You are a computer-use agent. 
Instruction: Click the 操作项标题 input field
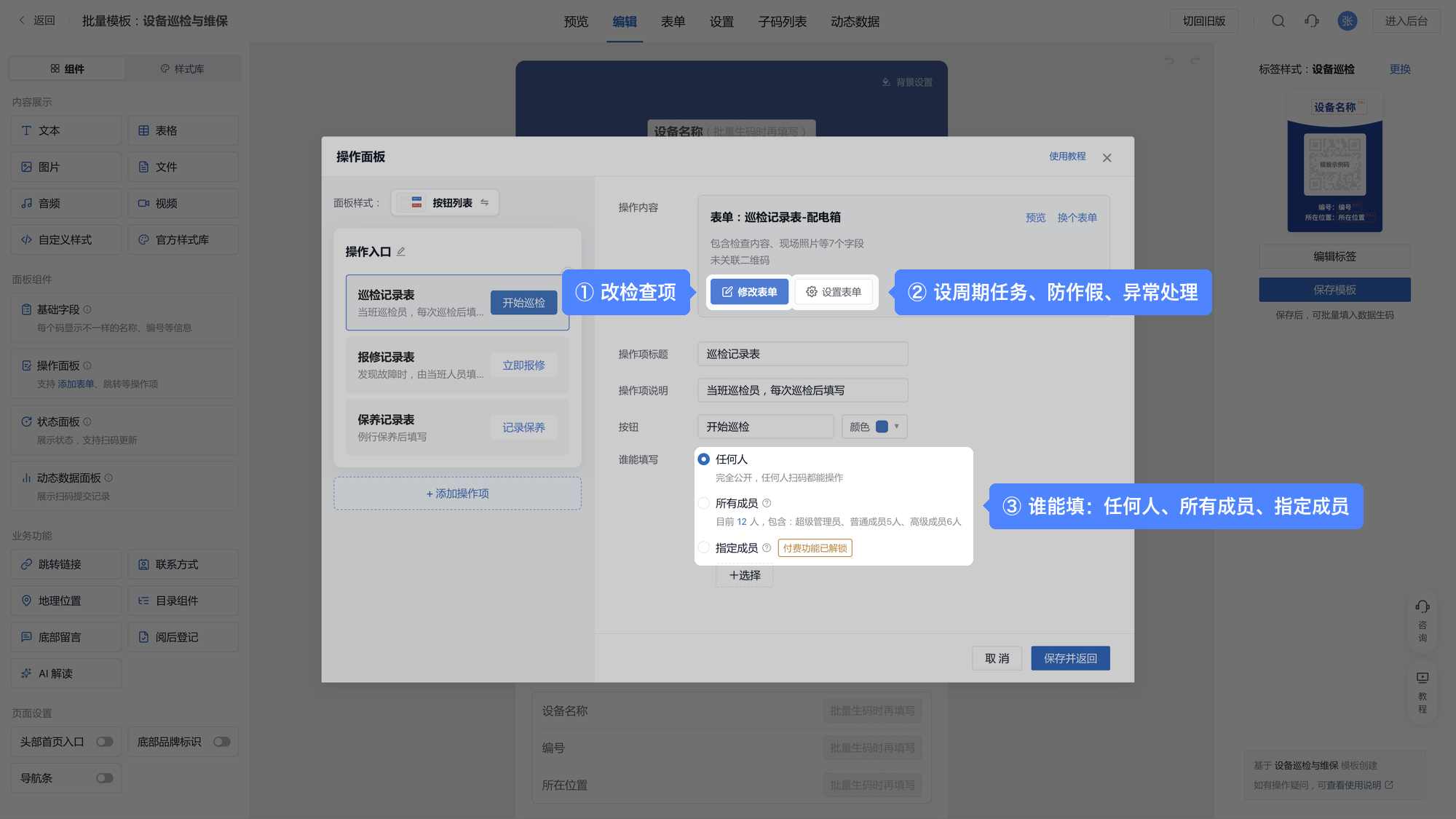(x=802, y=354)
